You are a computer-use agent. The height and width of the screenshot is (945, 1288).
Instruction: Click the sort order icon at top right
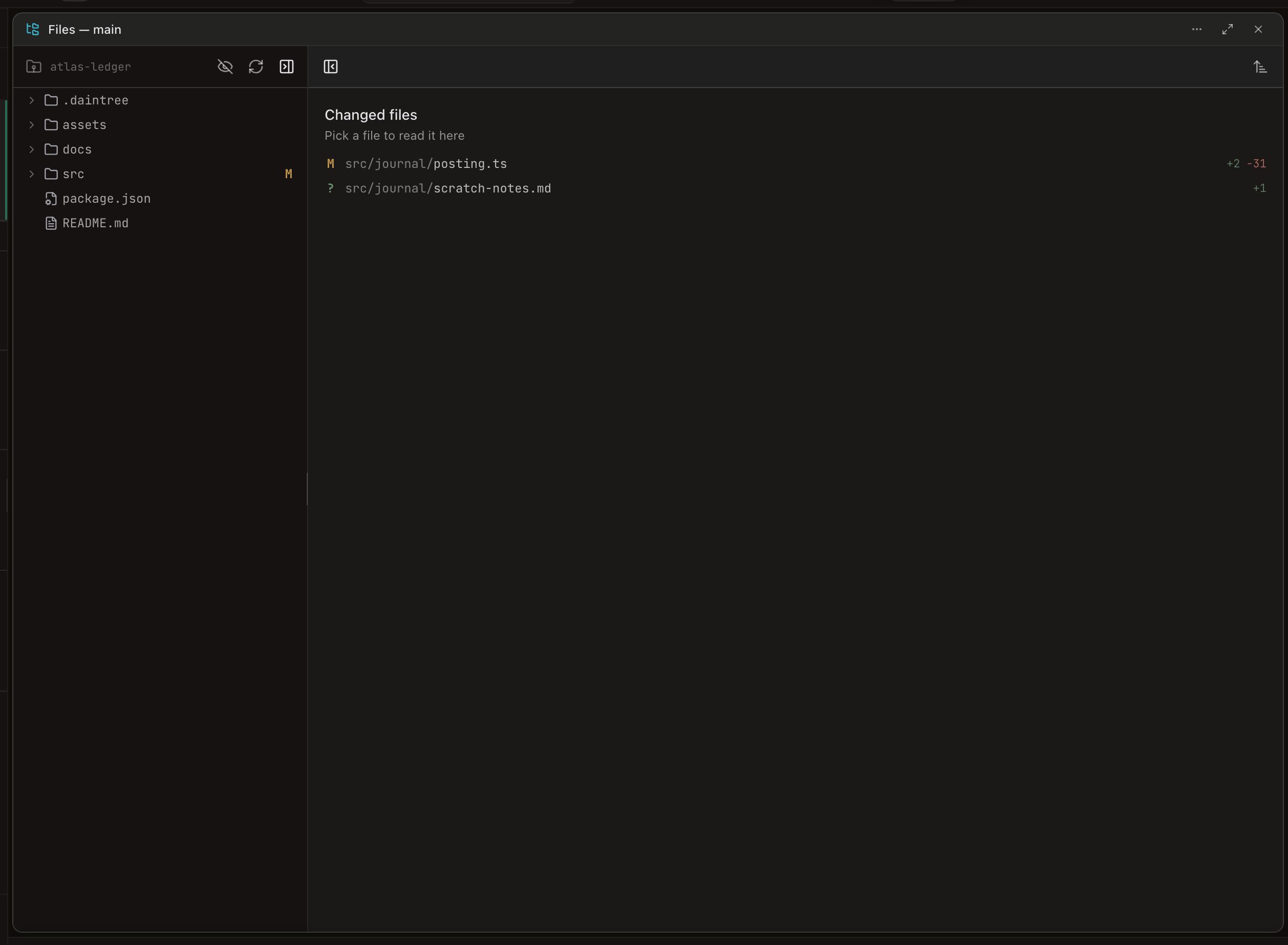pyautogui.click(x=1260, y=67)
